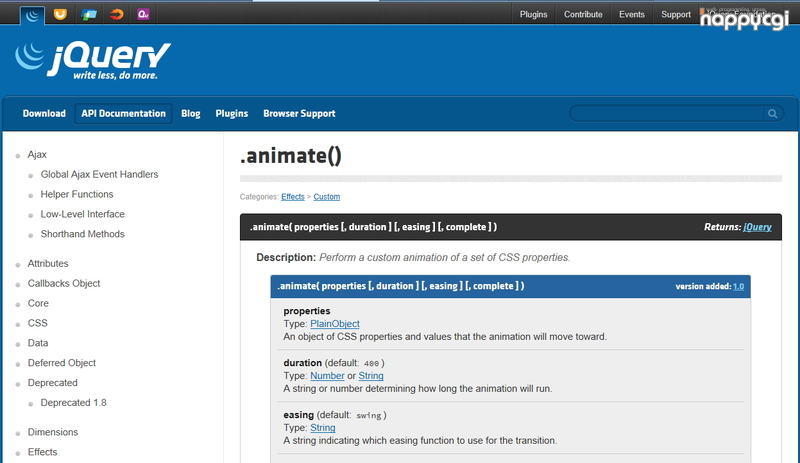
Task: Click the default value "swing"
Action: click(368, 416)
